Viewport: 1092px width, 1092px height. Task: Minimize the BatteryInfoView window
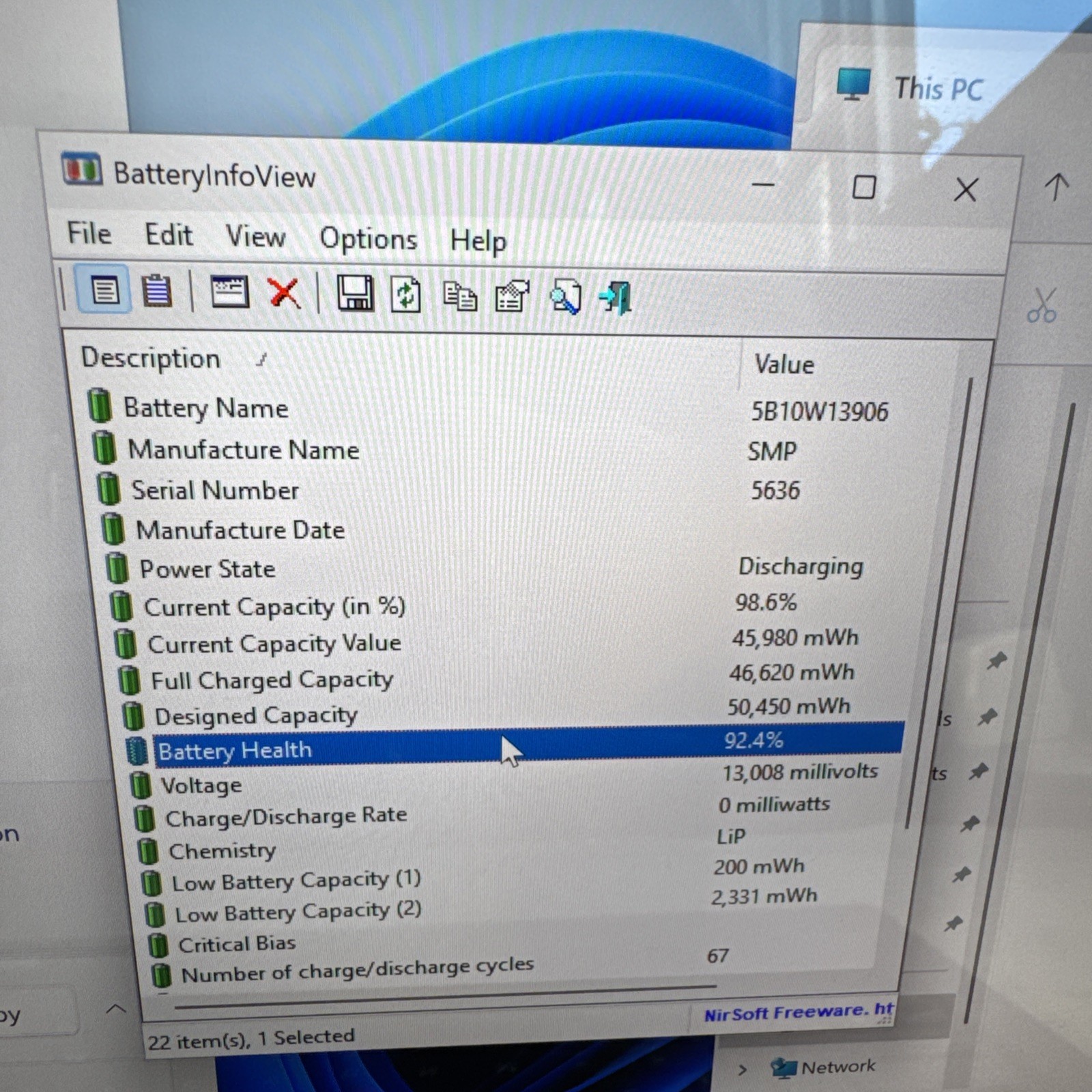coord(763,185)
